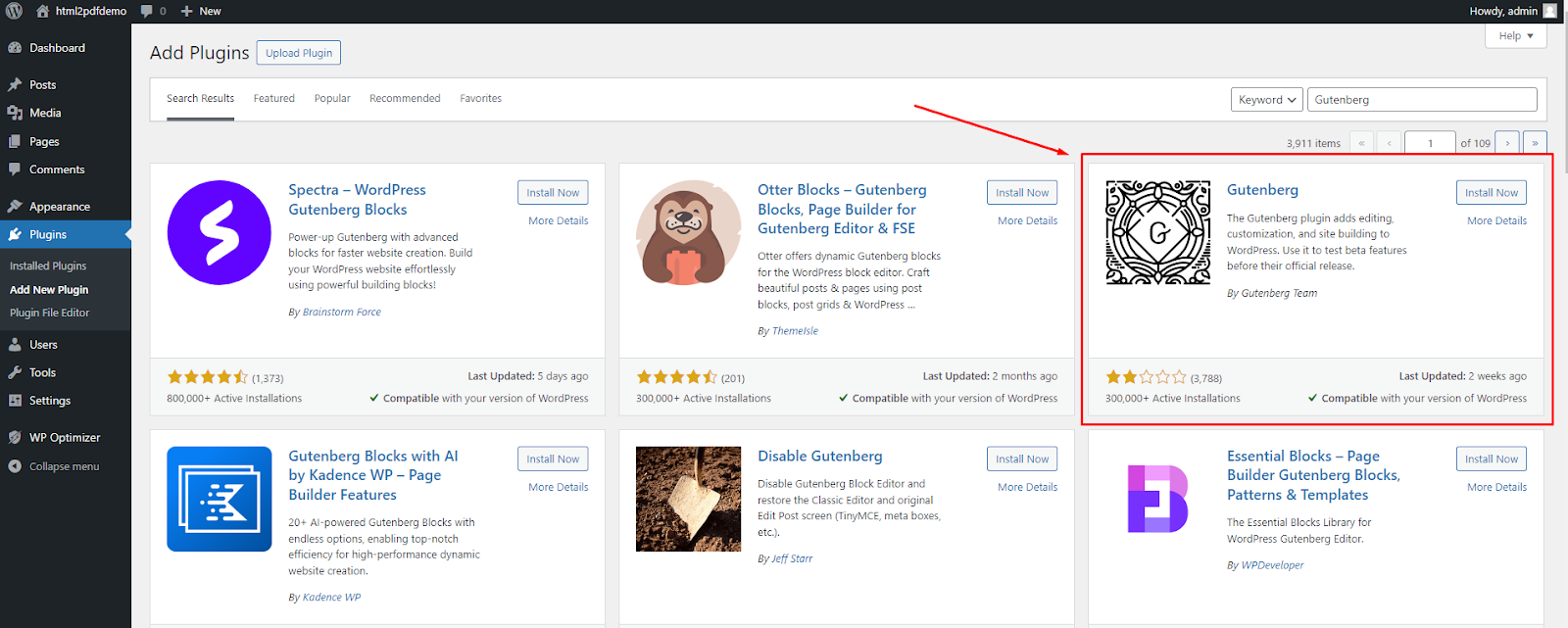Viewport: 1568px width, 628px height.
Task: Open the Gutenberg plugin logo thumbnail
Action: coord(1158,232)
